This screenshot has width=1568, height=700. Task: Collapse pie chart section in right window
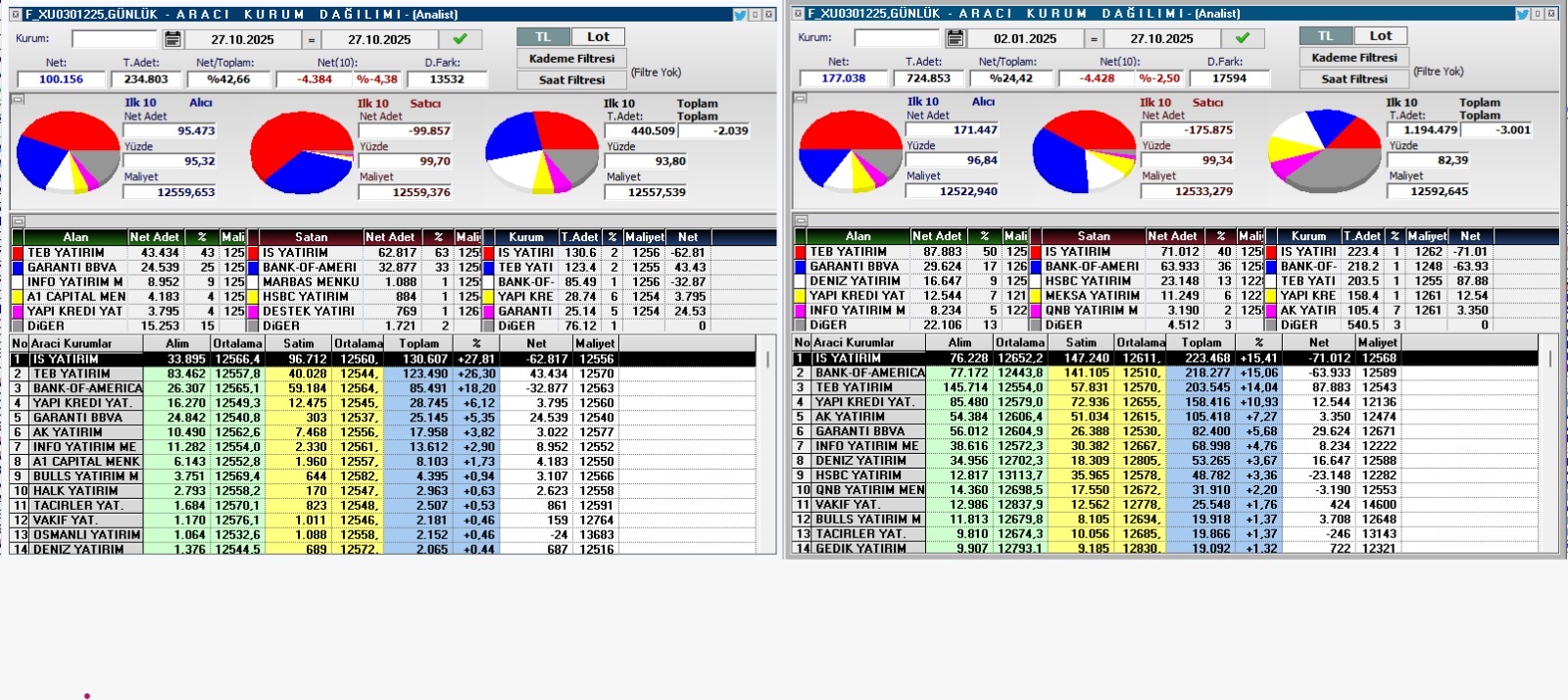tap(801, 98)
